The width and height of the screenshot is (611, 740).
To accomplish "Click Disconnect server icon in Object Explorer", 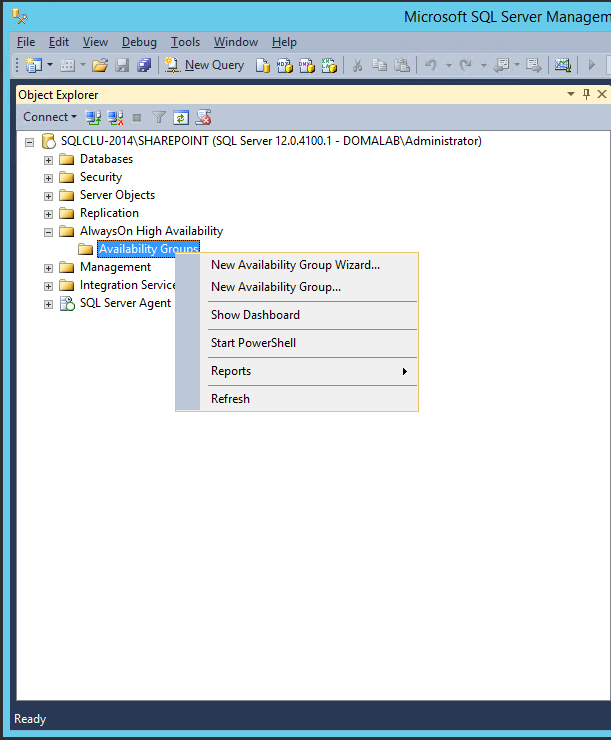I will [x=115, y=117].
